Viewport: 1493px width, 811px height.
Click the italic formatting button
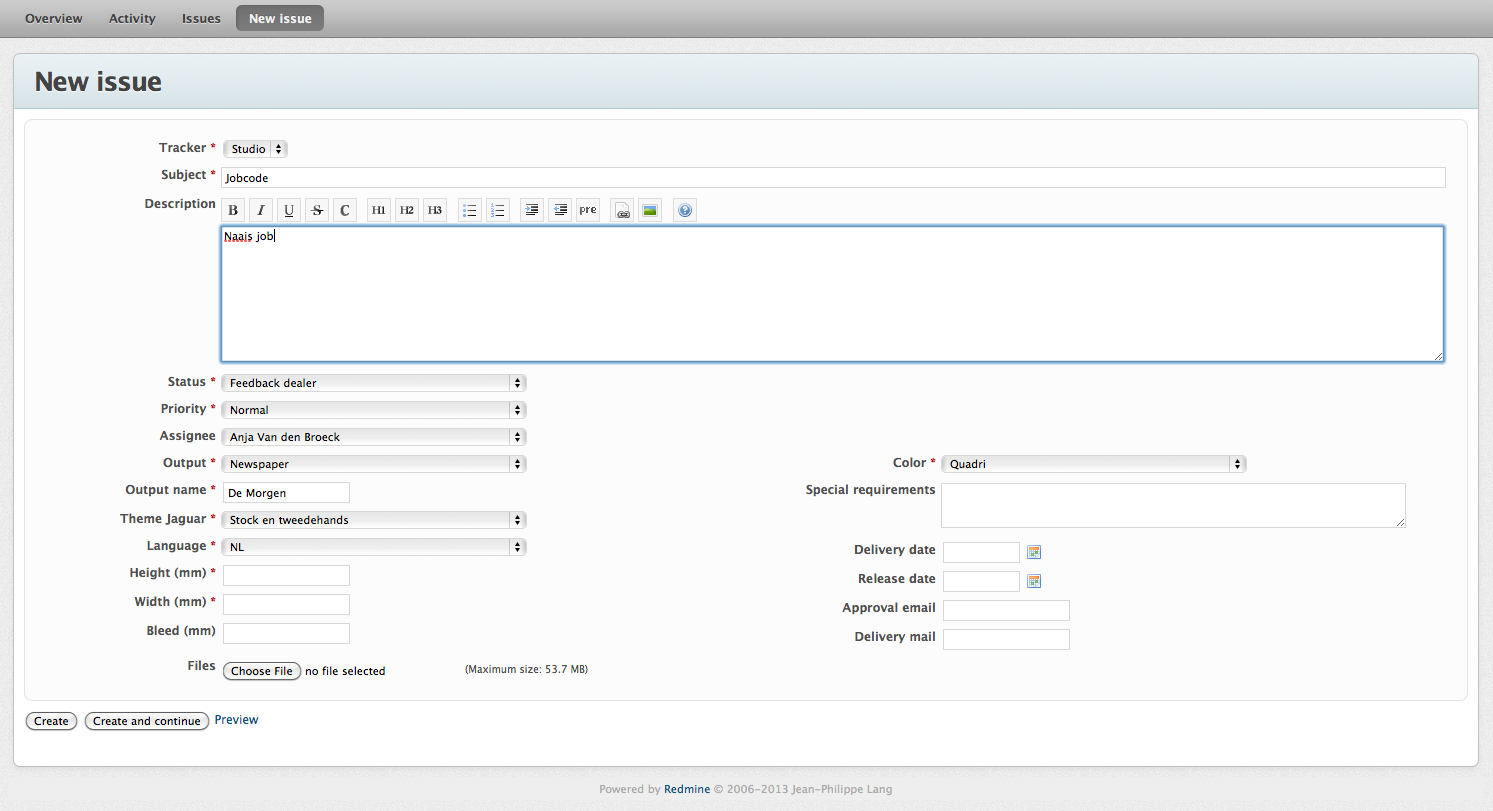pos(261,210)
